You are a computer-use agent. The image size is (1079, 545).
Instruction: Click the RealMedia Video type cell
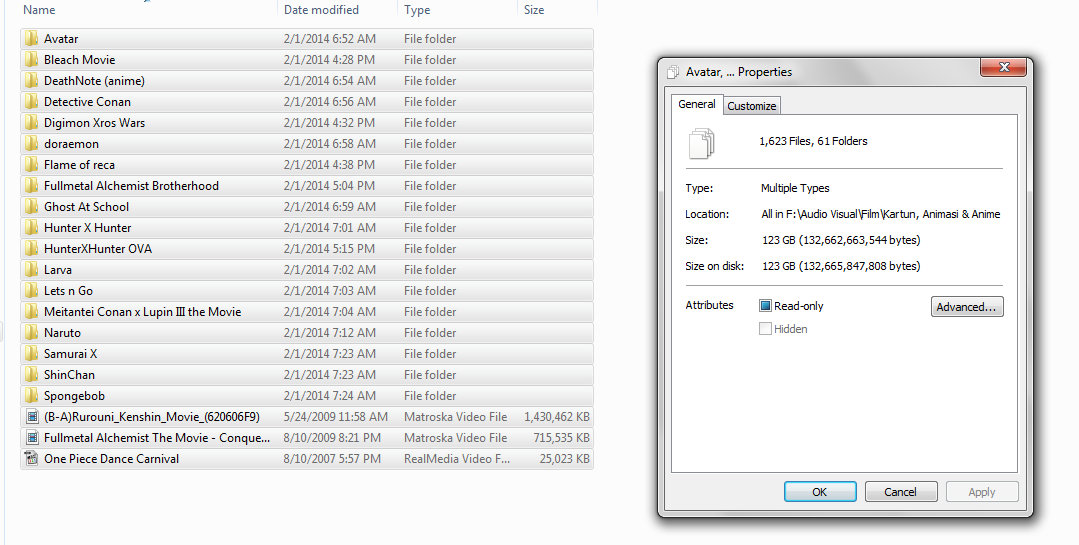click(457, 458)
